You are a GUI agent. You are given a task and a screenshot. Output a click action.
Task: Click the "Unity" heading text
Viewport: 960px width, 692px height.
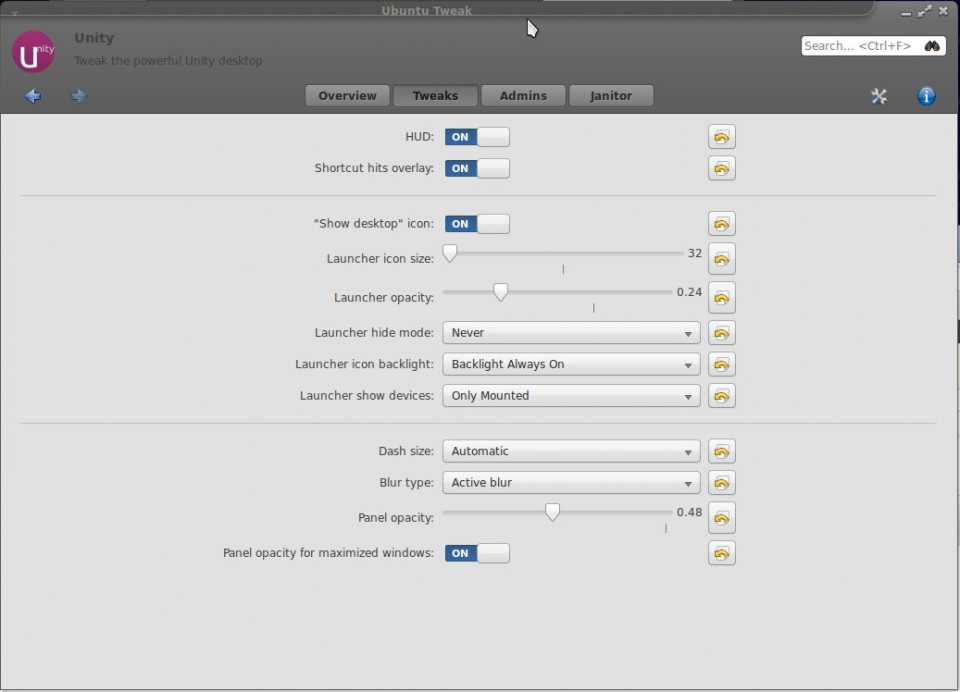pyautogui.click(x=94, y=38)
